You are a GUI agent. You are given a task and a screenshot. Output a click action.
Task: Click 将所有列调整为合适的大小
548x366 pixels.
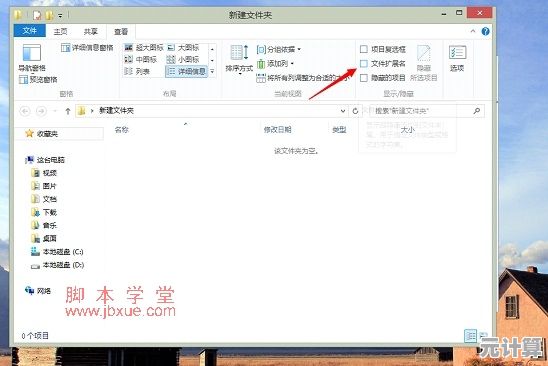(303, 78)
